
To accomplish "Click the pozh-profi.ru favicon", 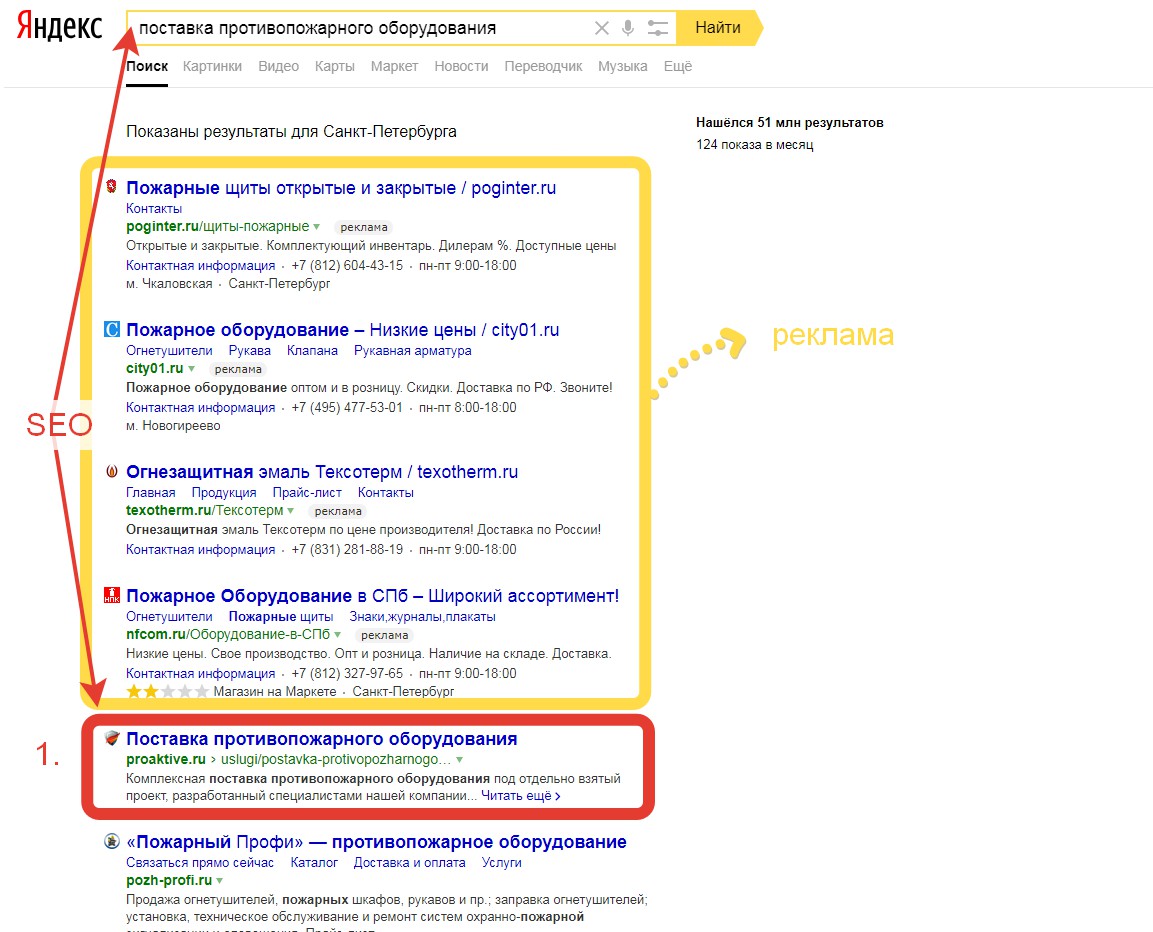I will [x=112, y=841].
